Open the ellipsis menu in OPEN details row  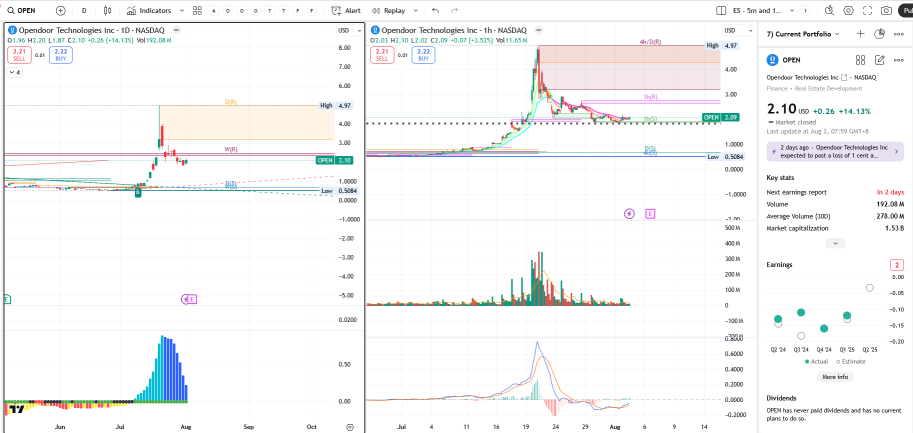tap(899, 60)
